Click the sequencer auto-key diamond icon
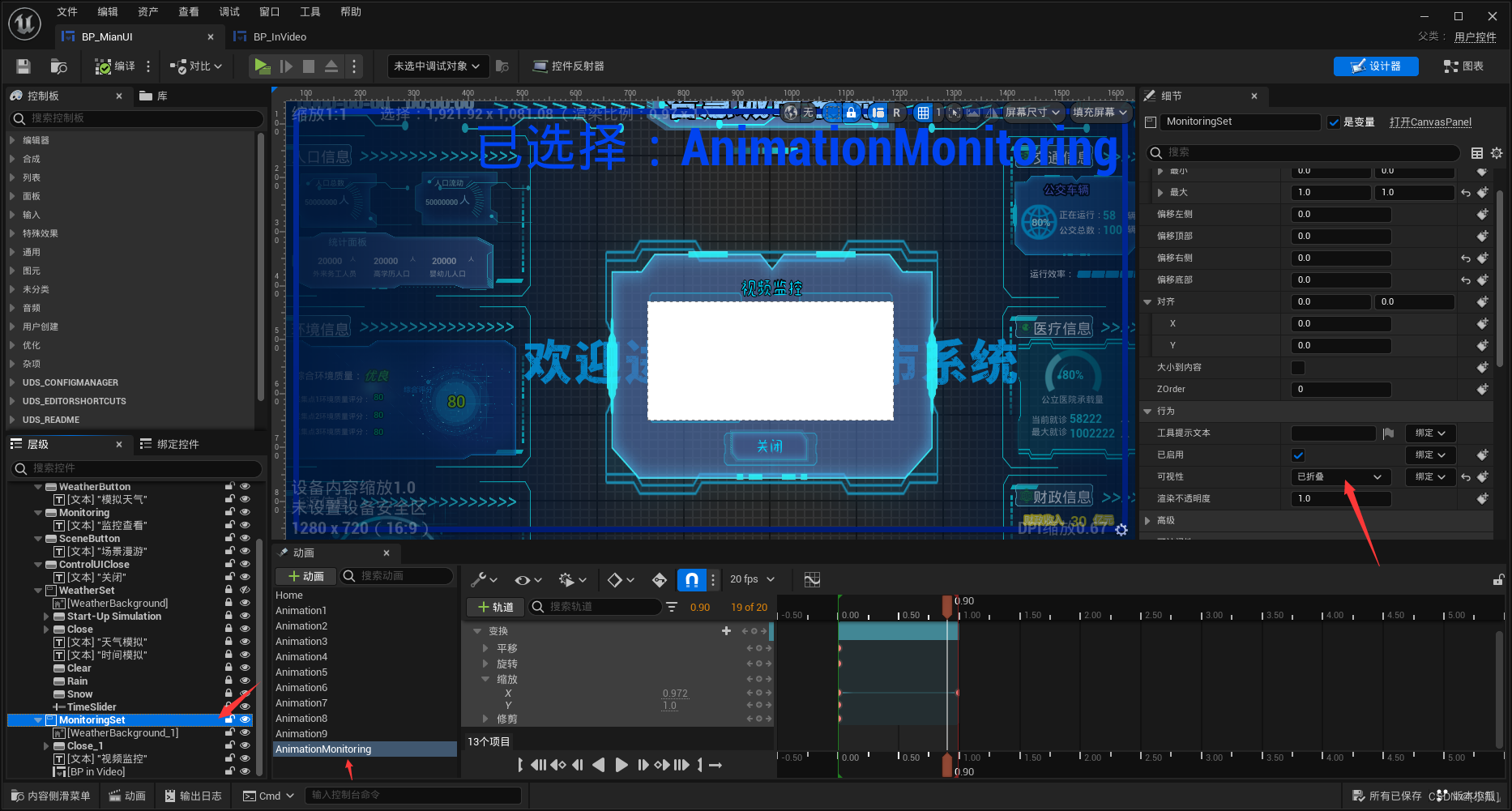Screen dimensions: 1512x811 [x=660, y=579]
